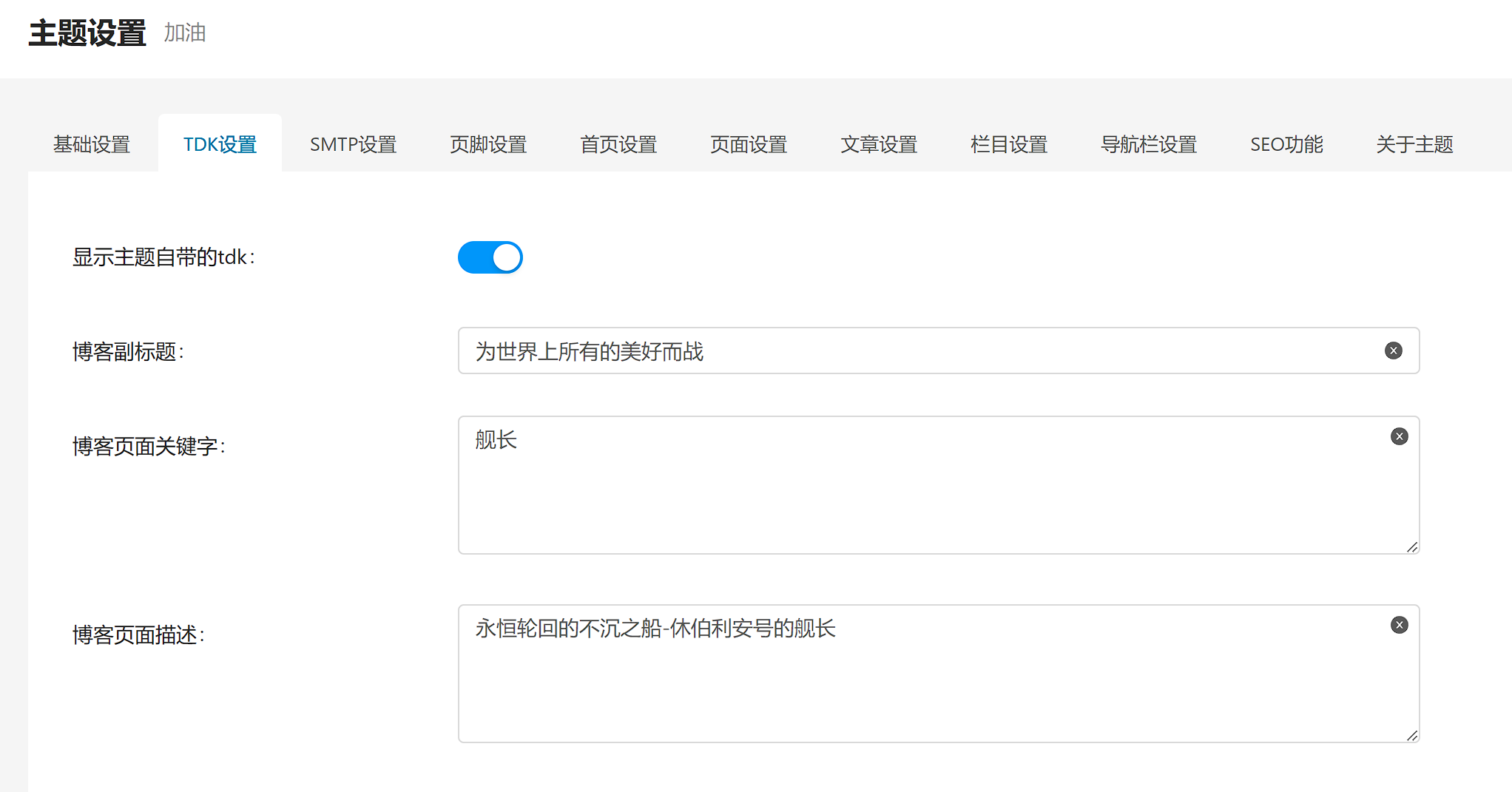Open the 基础设置 tab
Image resolution: width=1512 pixels, height=792 pixels.
pos(92,144)
